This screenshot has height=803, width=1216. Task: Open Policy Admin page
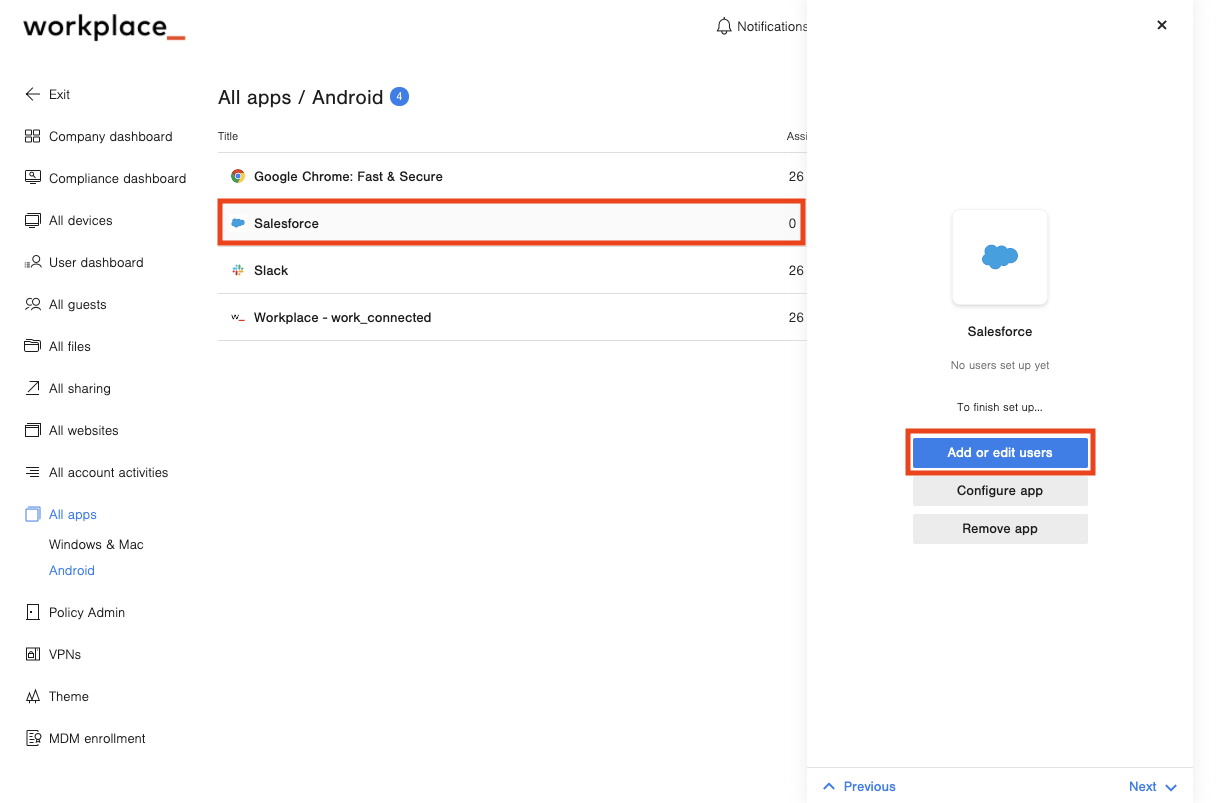[87, 612]
